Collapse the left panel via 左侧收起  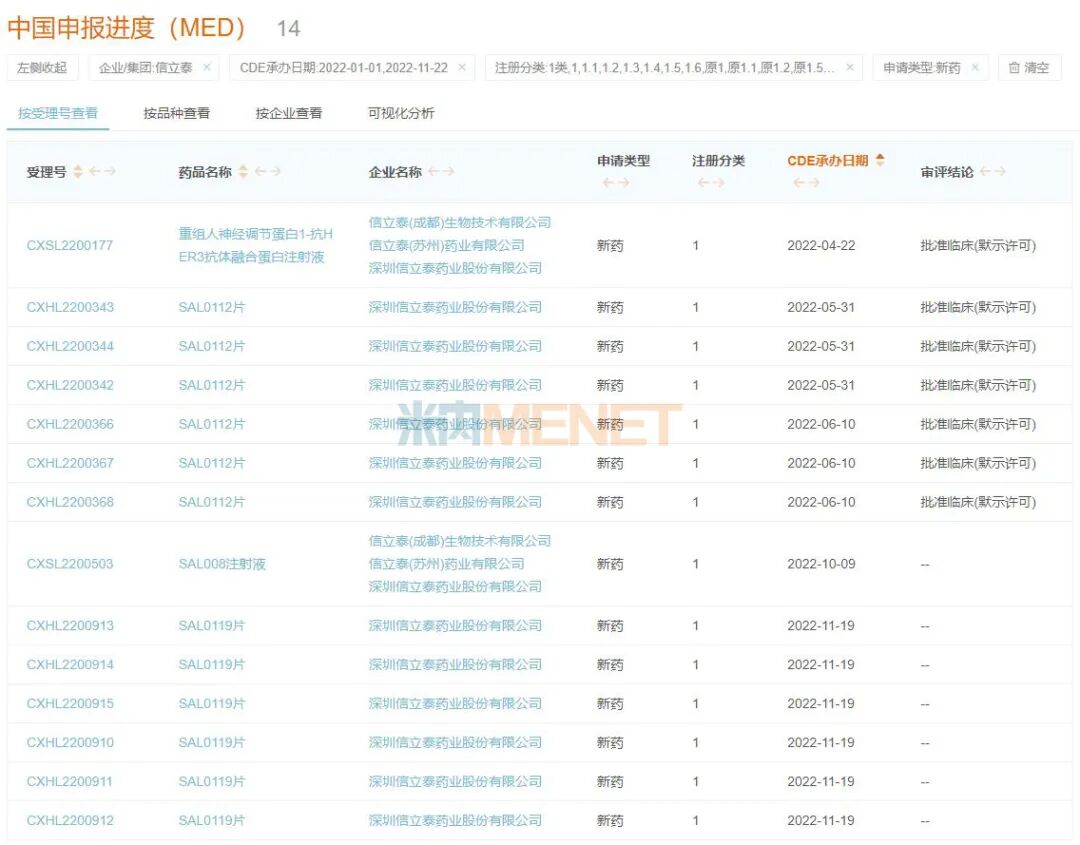tap(43, 68)
